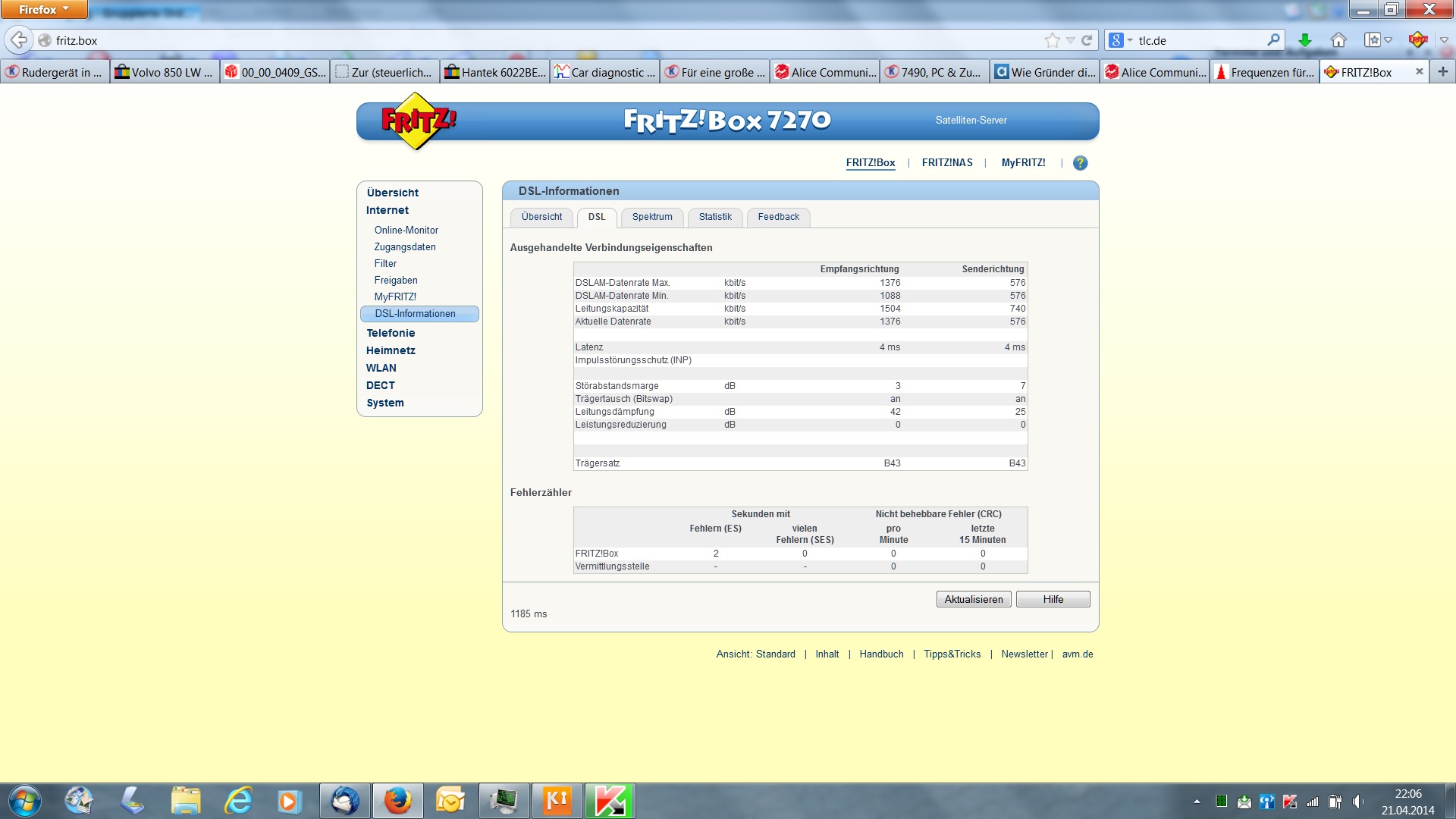The width and height of the screenshot is (1456, 819).
Task: Open the Feedback tab
Action: pos(778,217)
